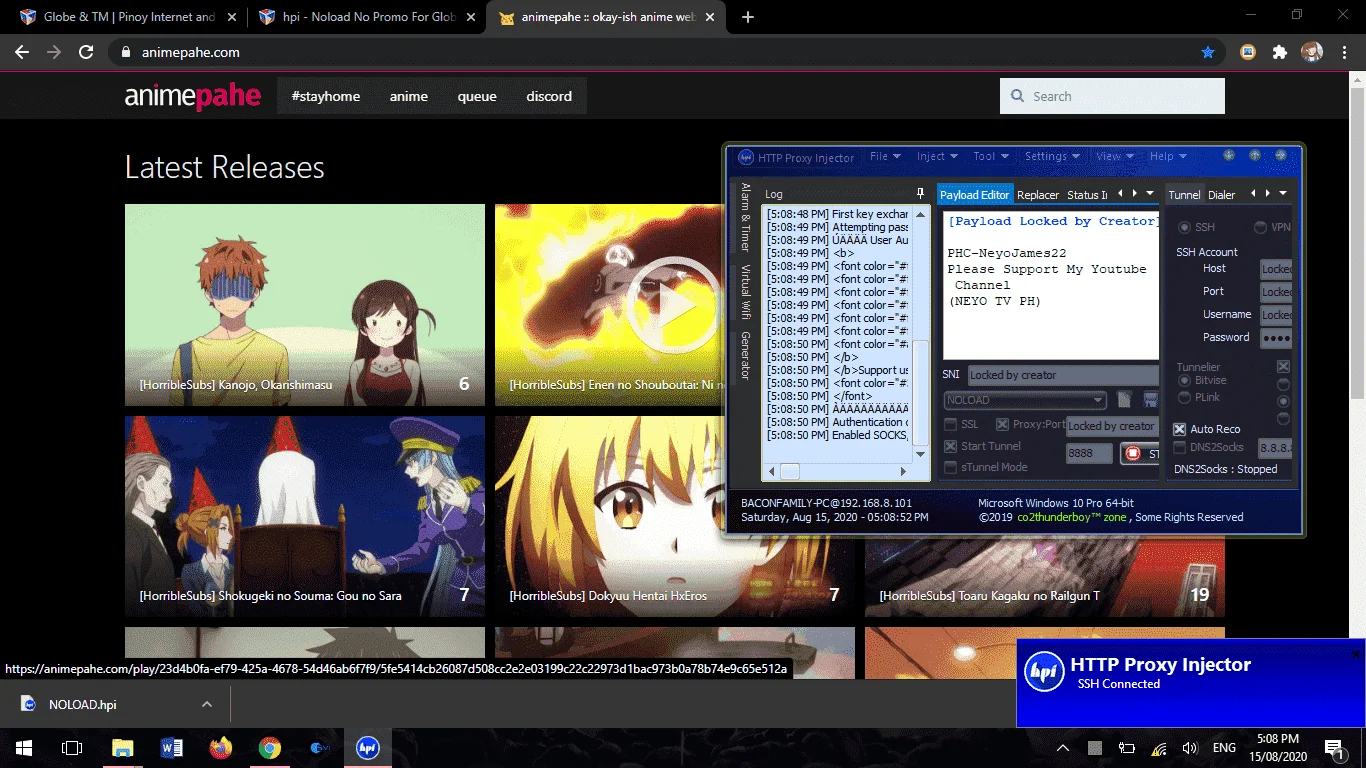Image resolution: width=1366 pixels, height=768 pixels.
Task: Show hidden system tray icons
Action: tap(1063, 748)
